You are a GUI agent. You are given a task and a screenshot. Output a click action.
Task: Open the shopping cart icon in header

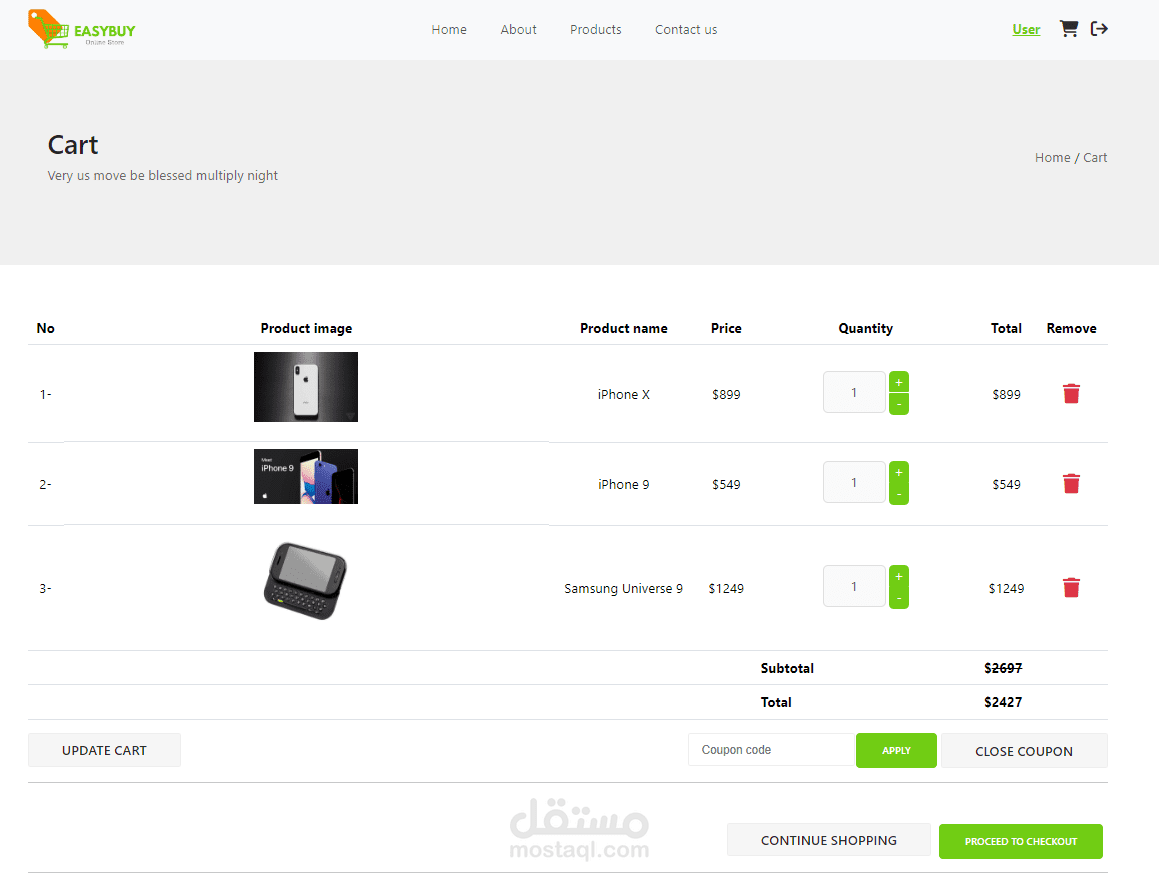[x=1068, y=29]
